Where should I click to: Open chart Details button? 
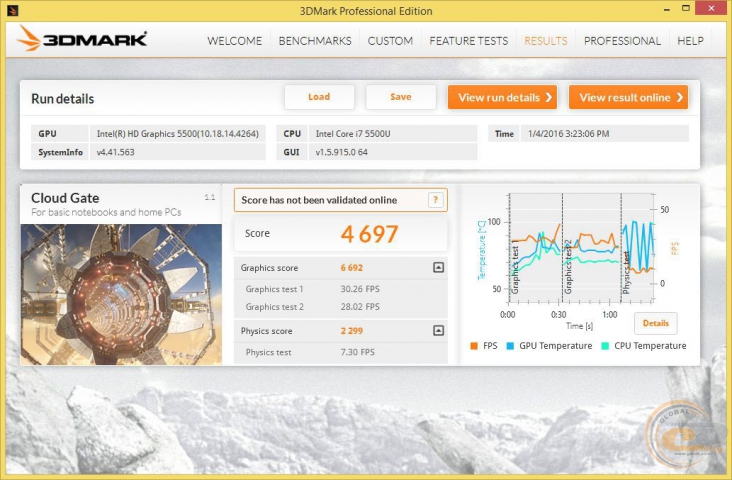pyautogui.click(x=656, y=323)
